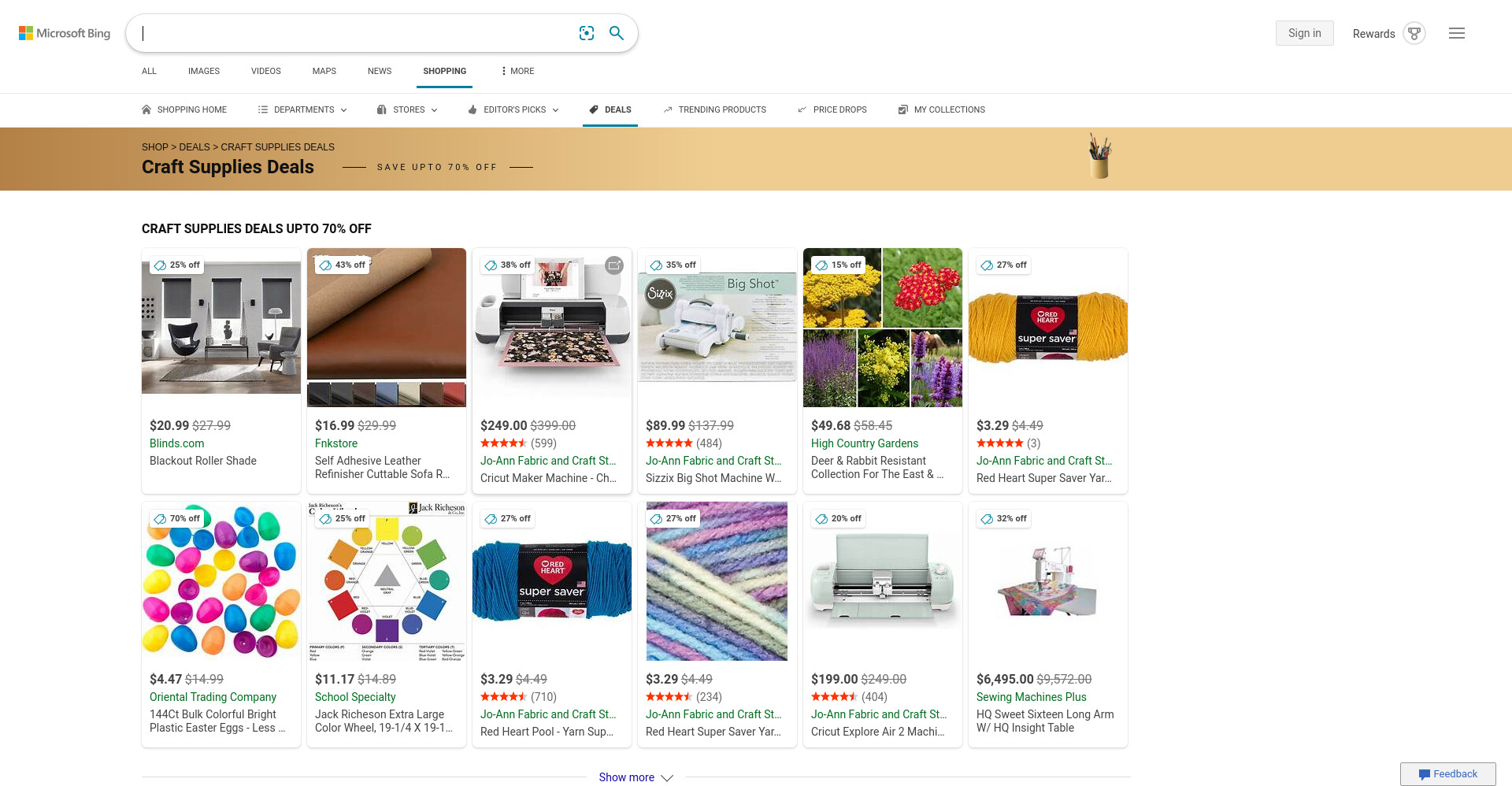Select the Price Drops tab
The image size is (1512, 786).
tap(832, 109)
